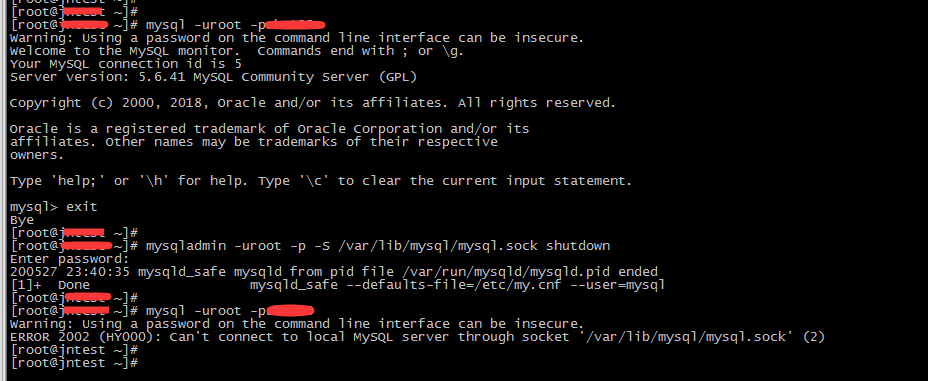
Task: Click the 'mysql> exit' command line
Action: tap(53, 206)
